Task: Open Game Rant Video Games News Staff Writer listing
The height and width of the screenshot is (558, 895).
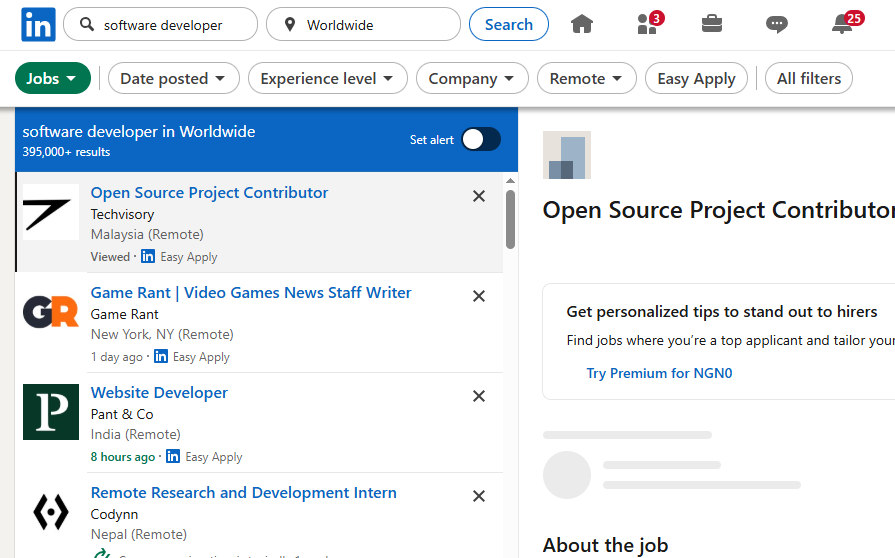Action: click(x=251, y=293)
